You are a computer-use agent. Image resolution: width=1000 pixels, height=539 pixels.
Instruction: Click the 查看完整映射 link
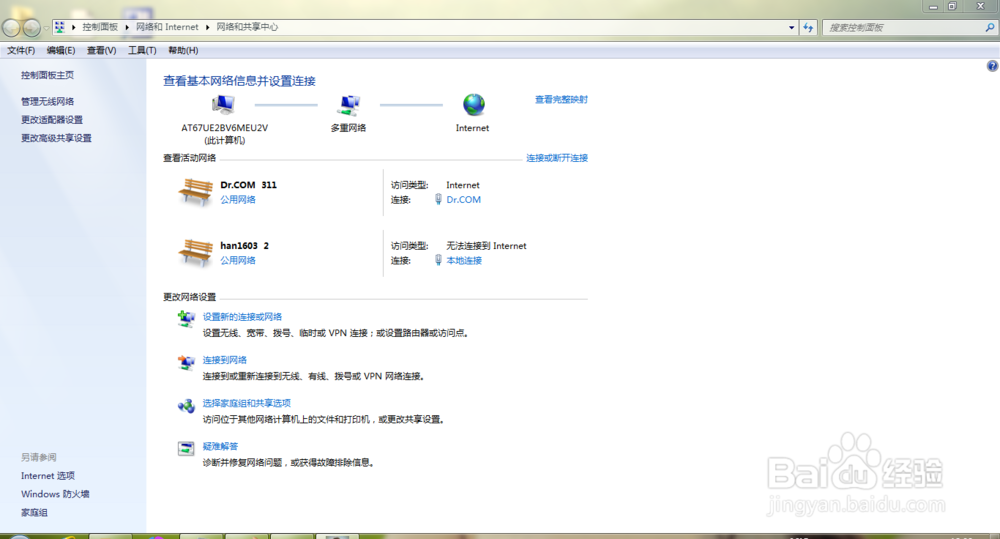[561, 100]
